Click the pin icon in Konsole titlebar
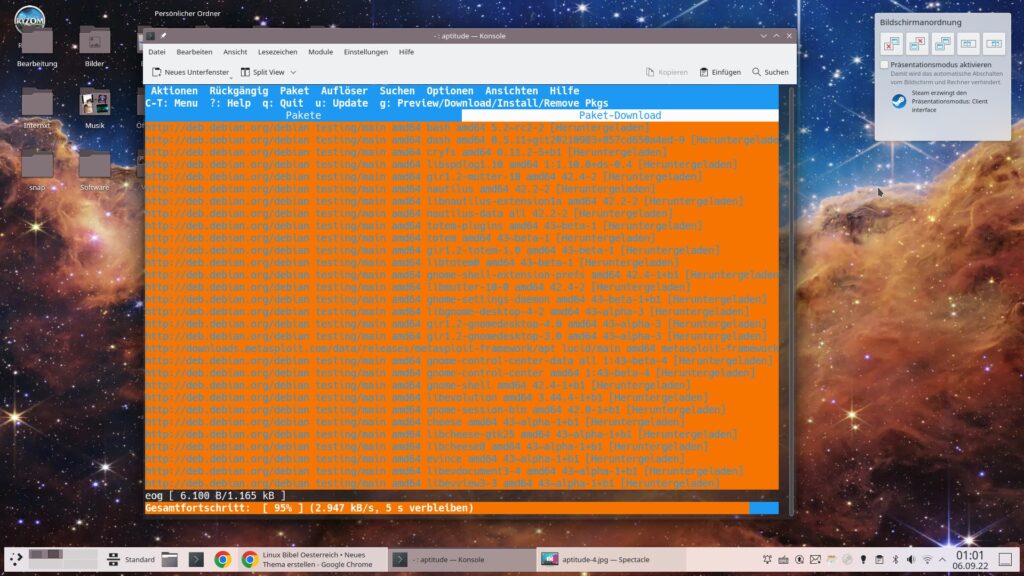This screenshot has width=1024, height=576. [163, 36]
